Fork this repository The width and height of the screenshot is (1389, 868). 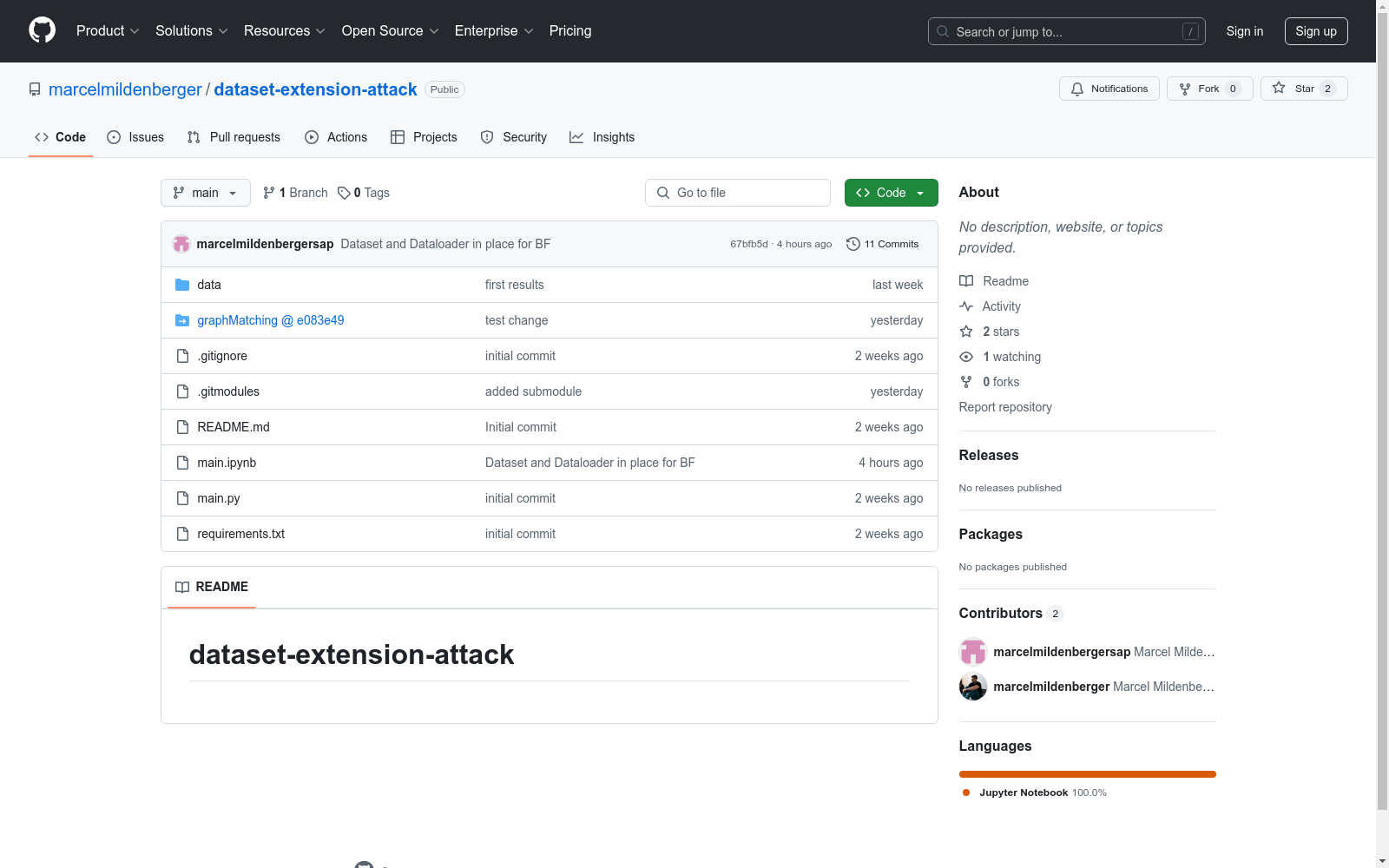point(1210,89)
